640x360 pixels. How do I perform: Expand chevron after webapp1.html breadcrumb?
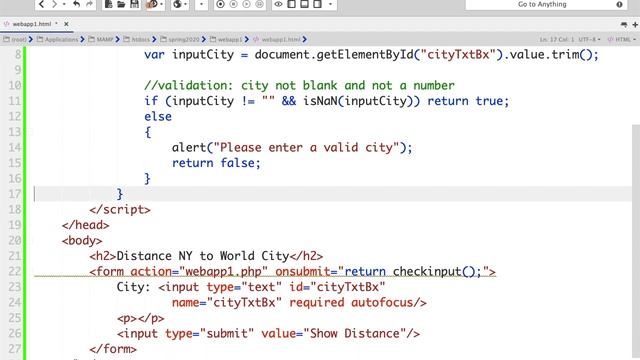click(305, 40)
